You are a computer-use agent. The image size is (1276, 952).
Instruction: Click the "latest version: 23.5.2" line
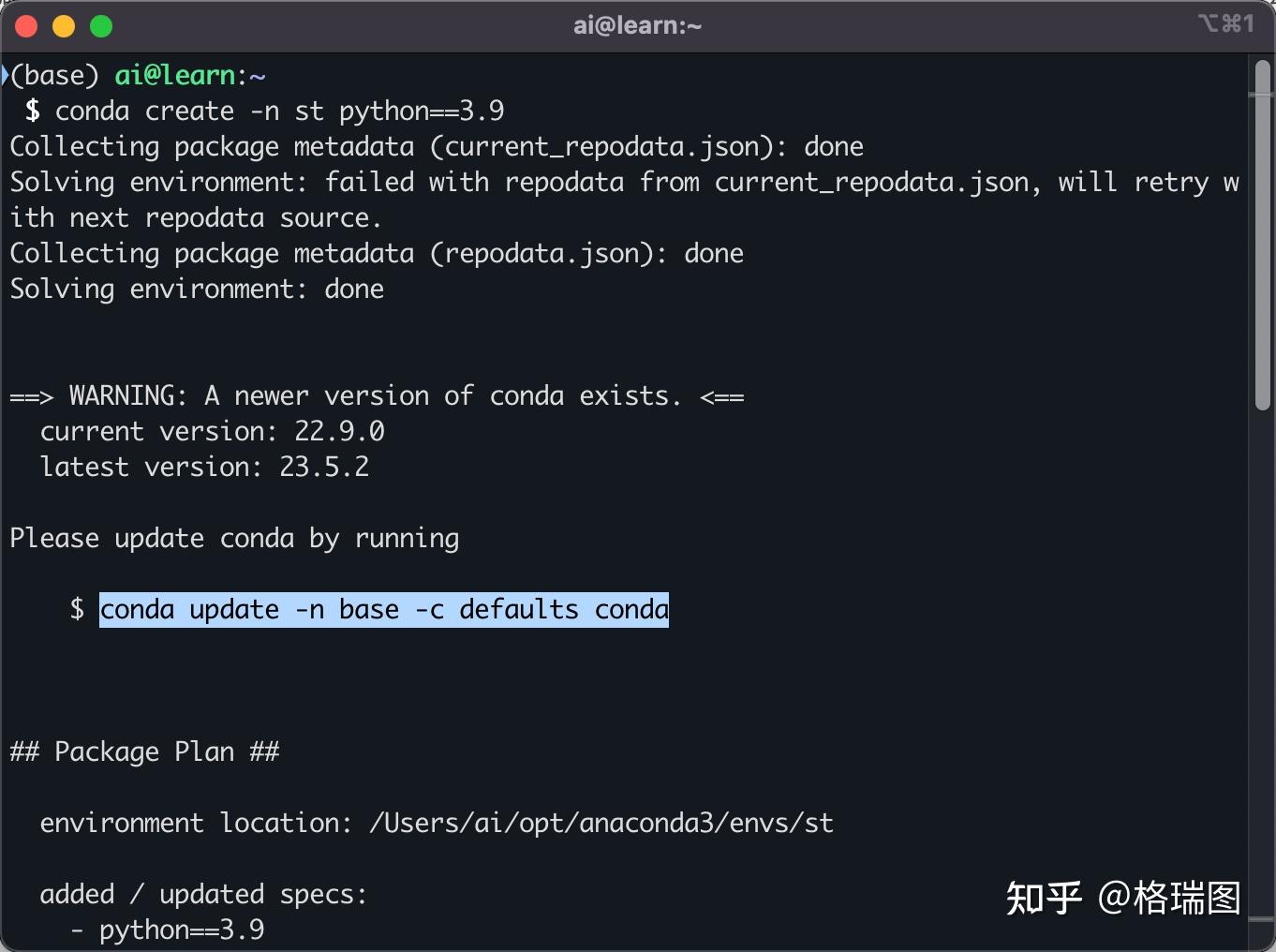[204, 468]
